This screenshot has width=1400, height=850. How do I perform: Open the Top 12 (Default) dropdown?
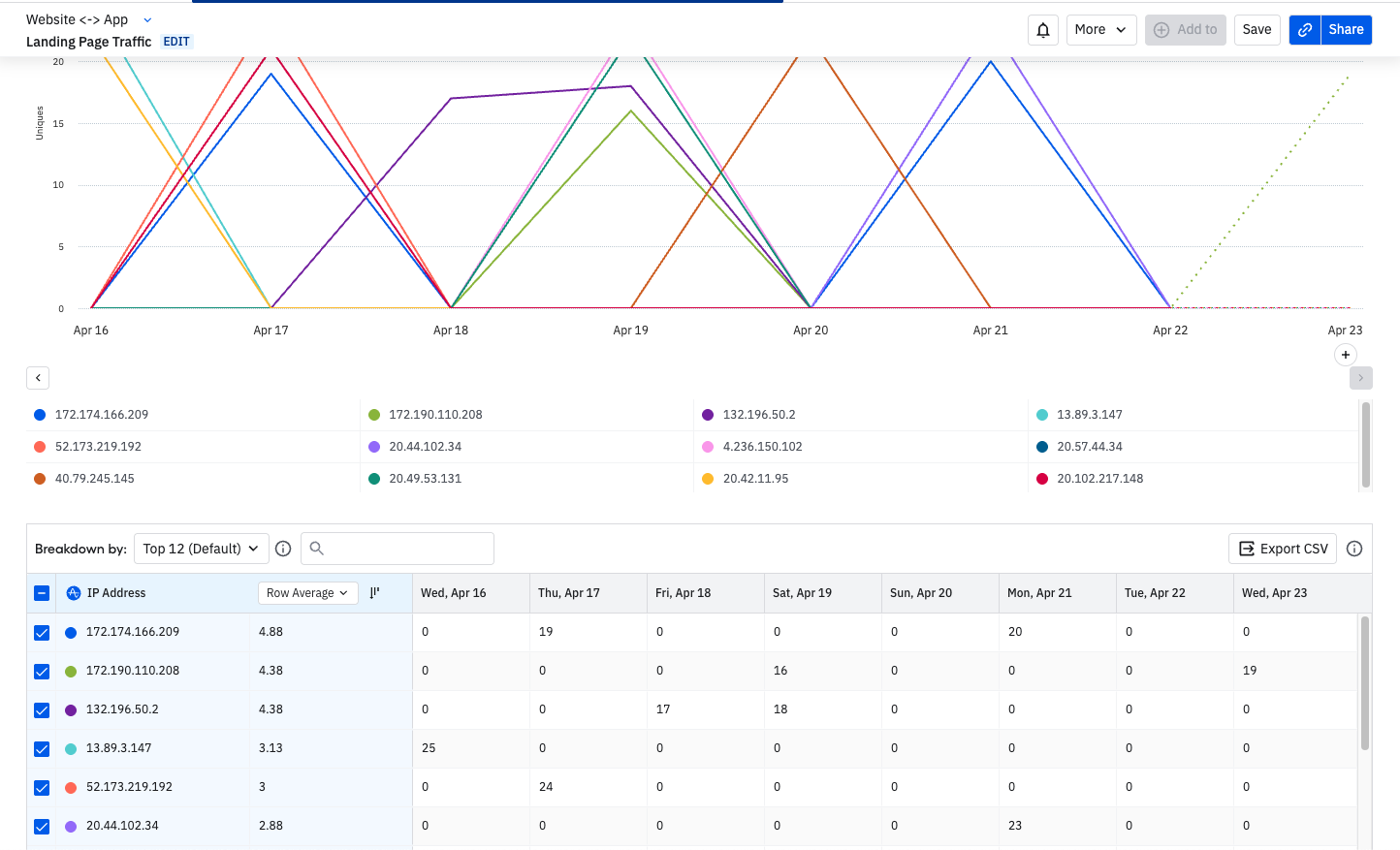[202, 549]
